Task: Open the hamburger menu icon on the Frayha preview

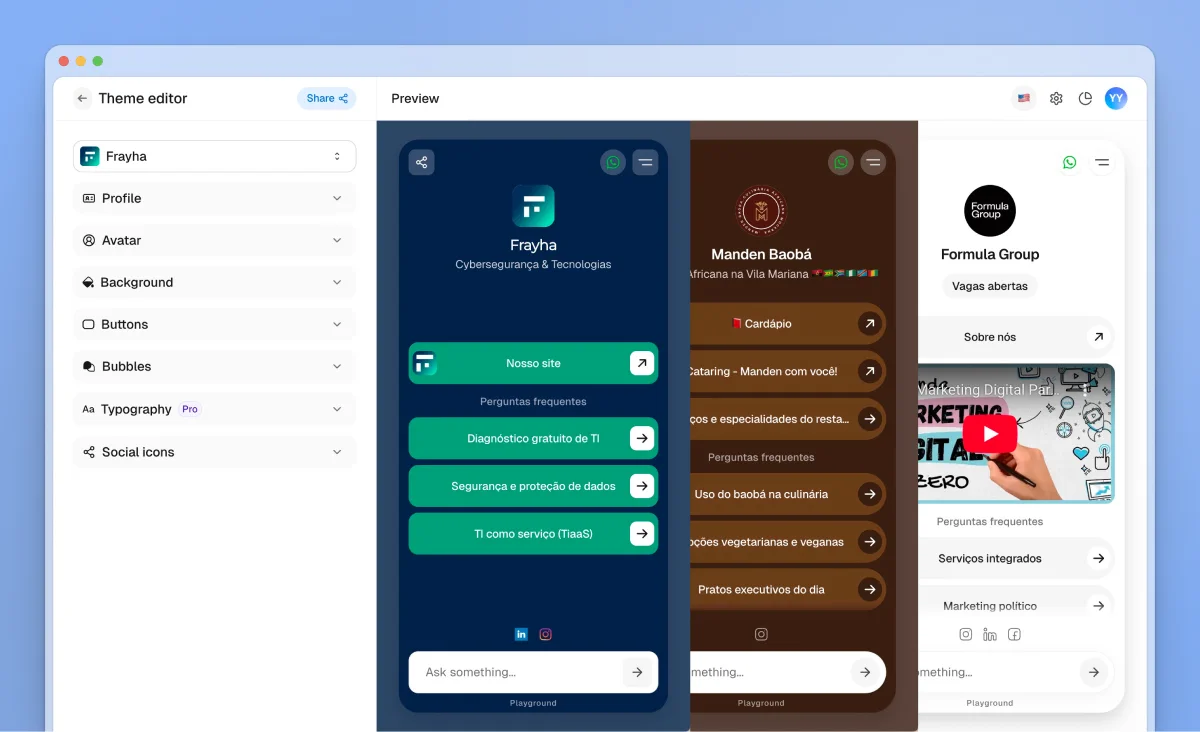Action: point(645,161)
